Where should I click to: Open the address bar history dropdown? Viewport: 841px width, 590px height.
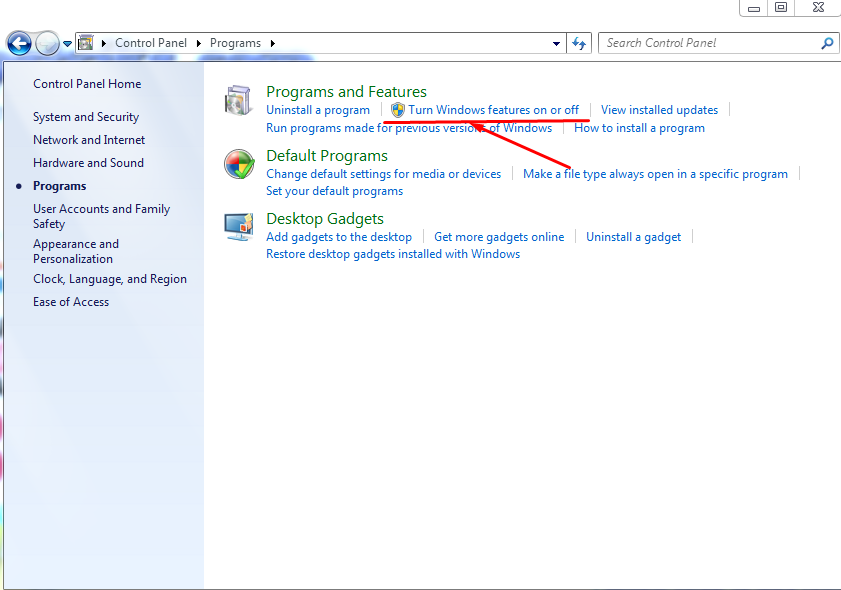point(556,43)
